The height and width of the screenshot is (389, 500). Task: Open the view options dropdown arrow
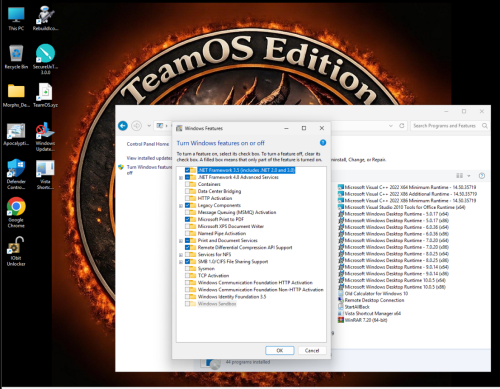tap(469, 176)
